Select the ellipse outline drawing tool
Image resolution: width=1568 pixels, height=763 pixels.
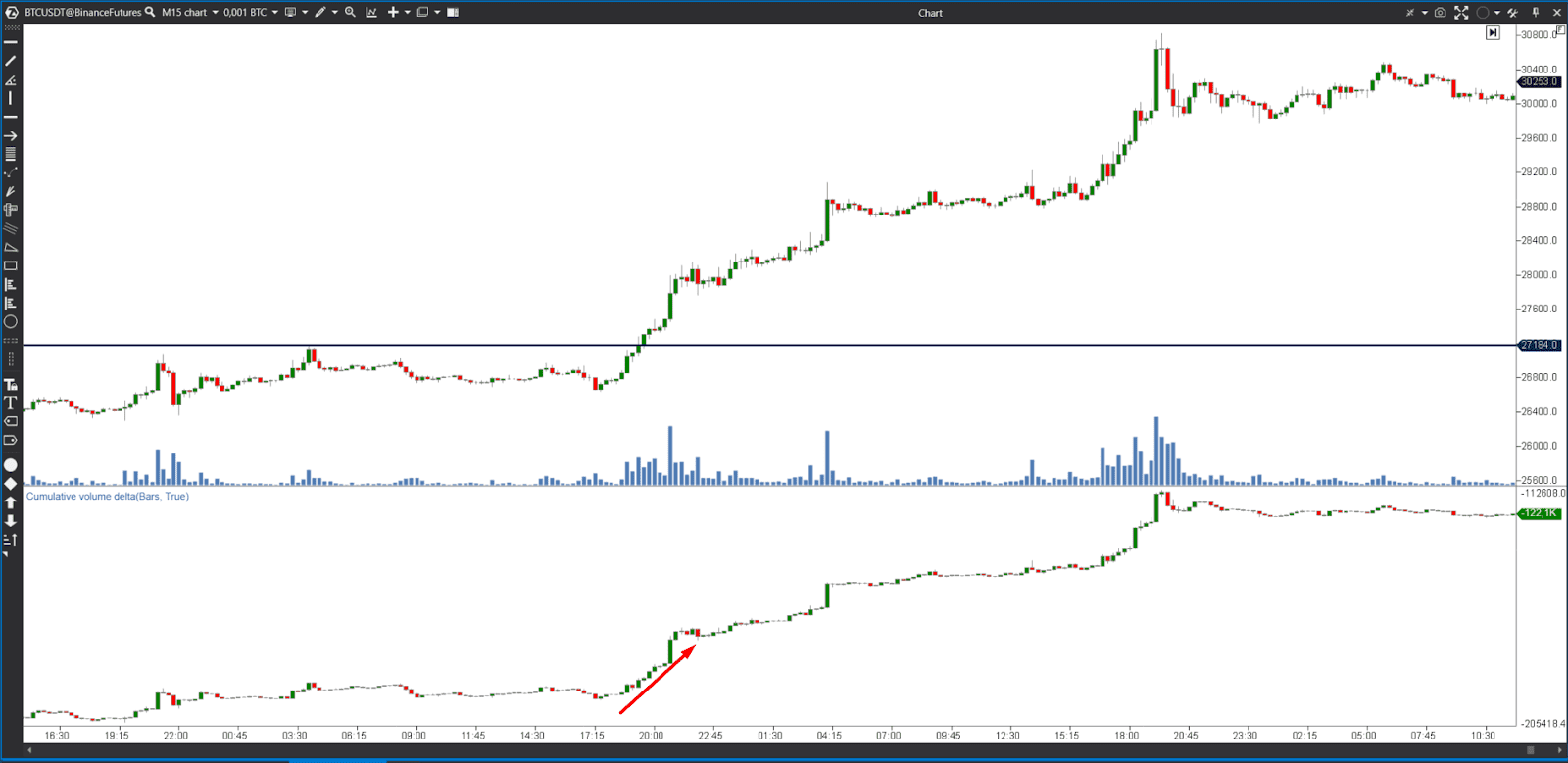pyautogui.click(x=11, y=321)
